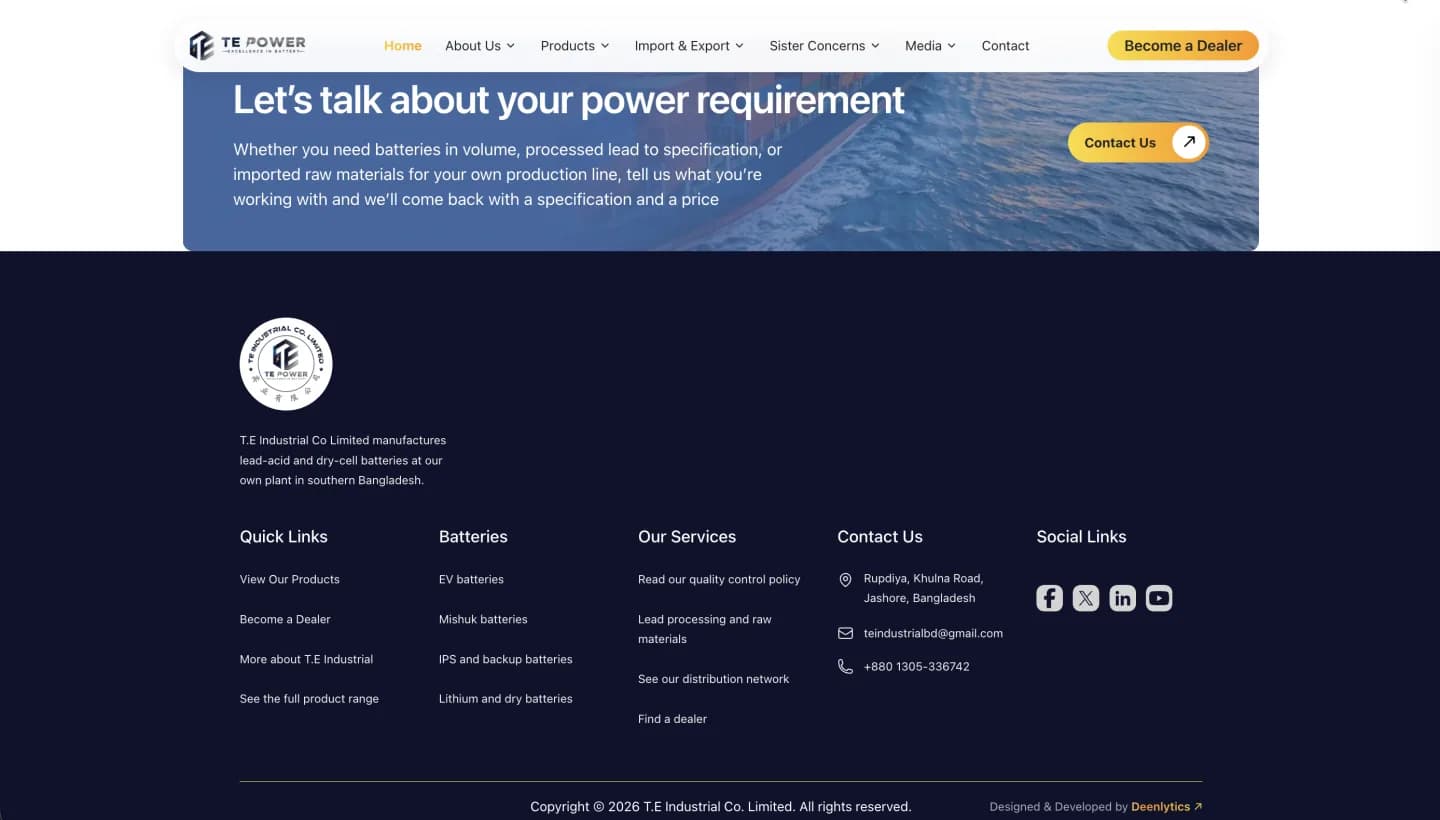Click See our distribution network link
1440x820 pixels.
point(714,679)
